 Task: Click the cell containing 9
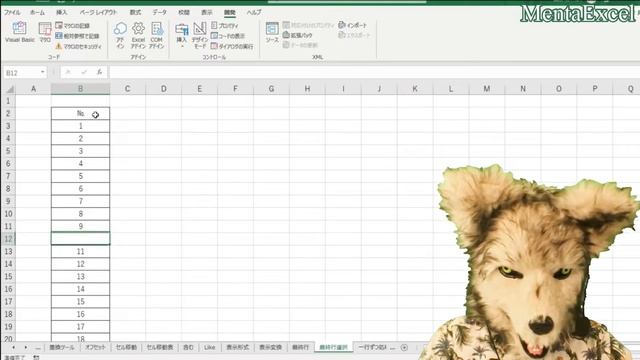(x=80, y=226)
